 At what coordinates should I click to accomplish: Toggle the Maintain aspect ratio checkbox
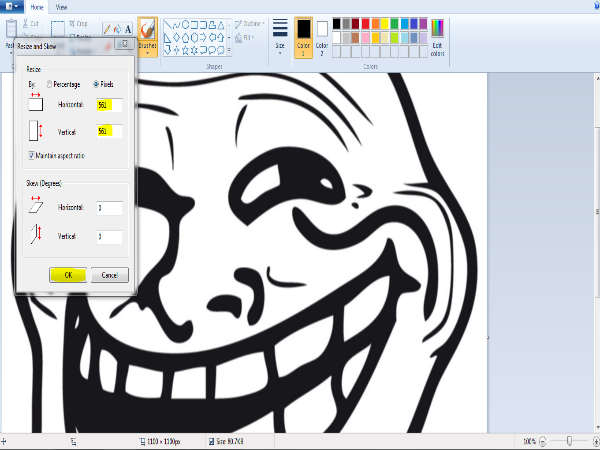coord(32,155)
